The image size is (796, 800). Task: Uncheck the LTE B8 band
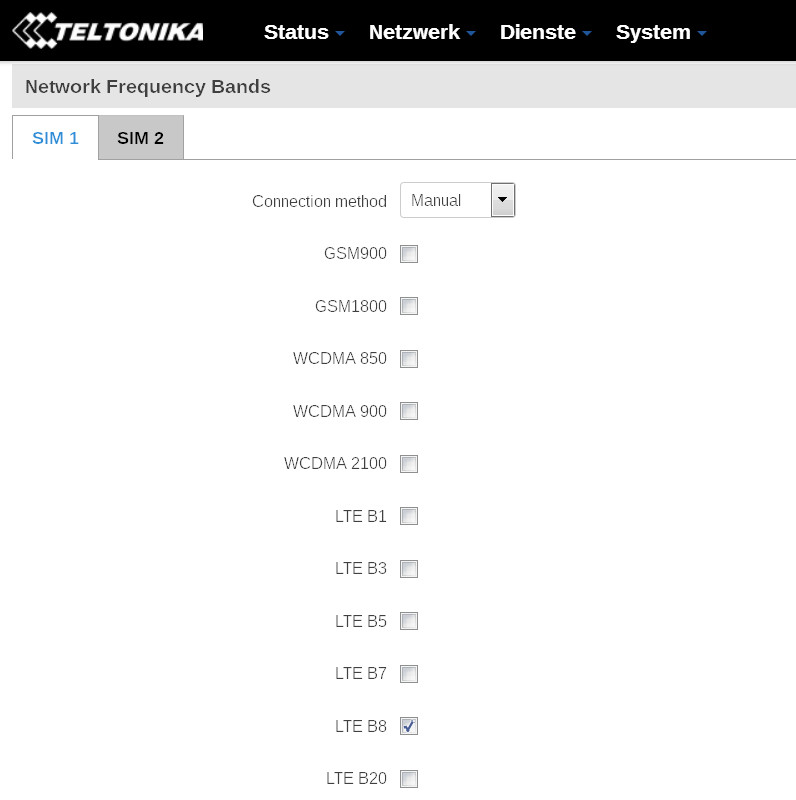pyautogui.click(x=409, y=726)
